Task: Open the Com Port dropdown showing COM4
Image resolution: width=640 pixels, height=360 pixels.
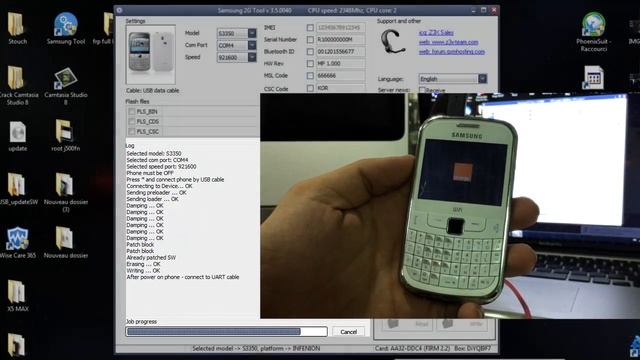Action: (x=252, y=45)
